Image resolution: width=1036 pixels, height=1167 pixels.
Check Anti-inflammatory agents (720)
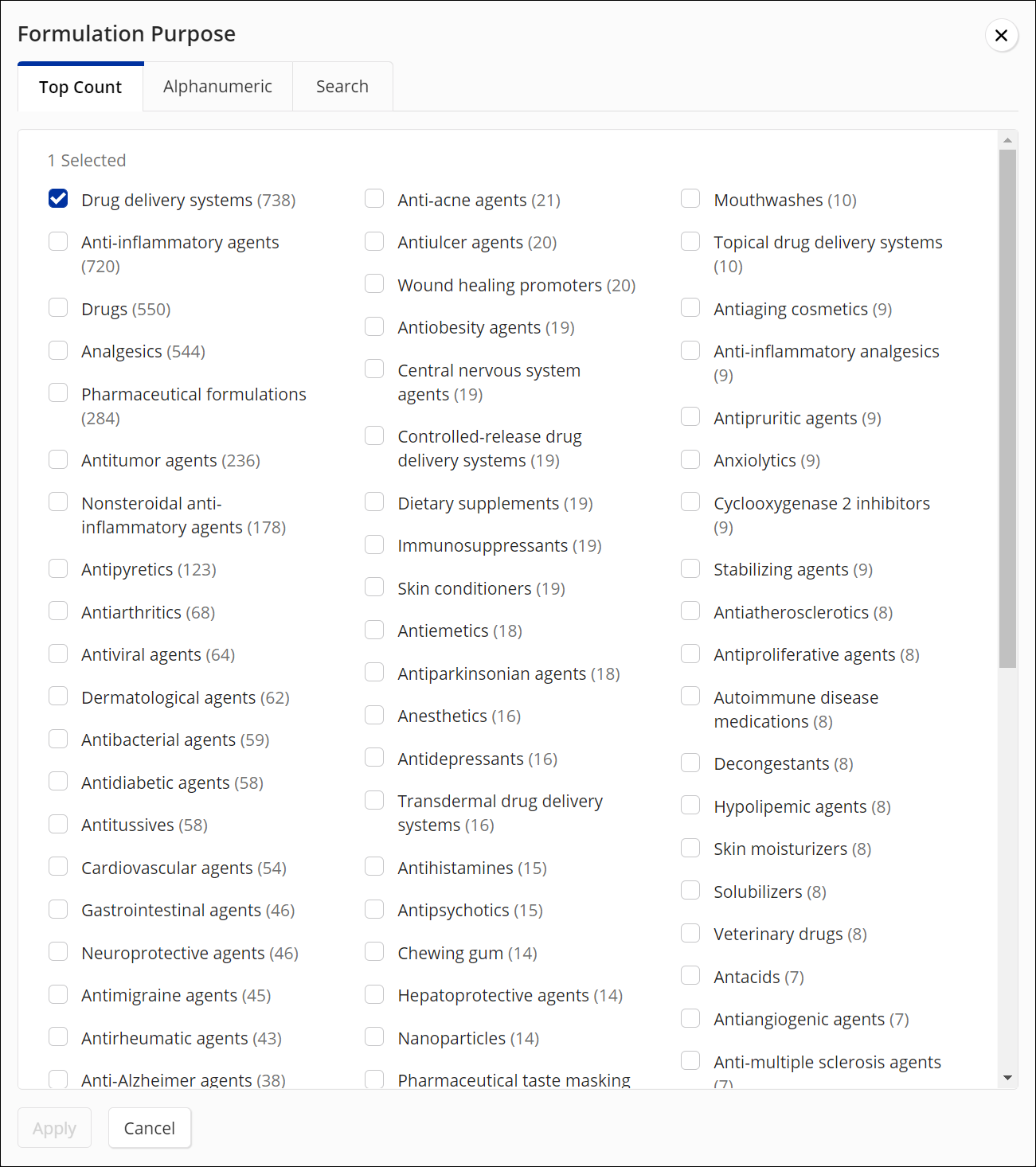[x=58, y=241]
